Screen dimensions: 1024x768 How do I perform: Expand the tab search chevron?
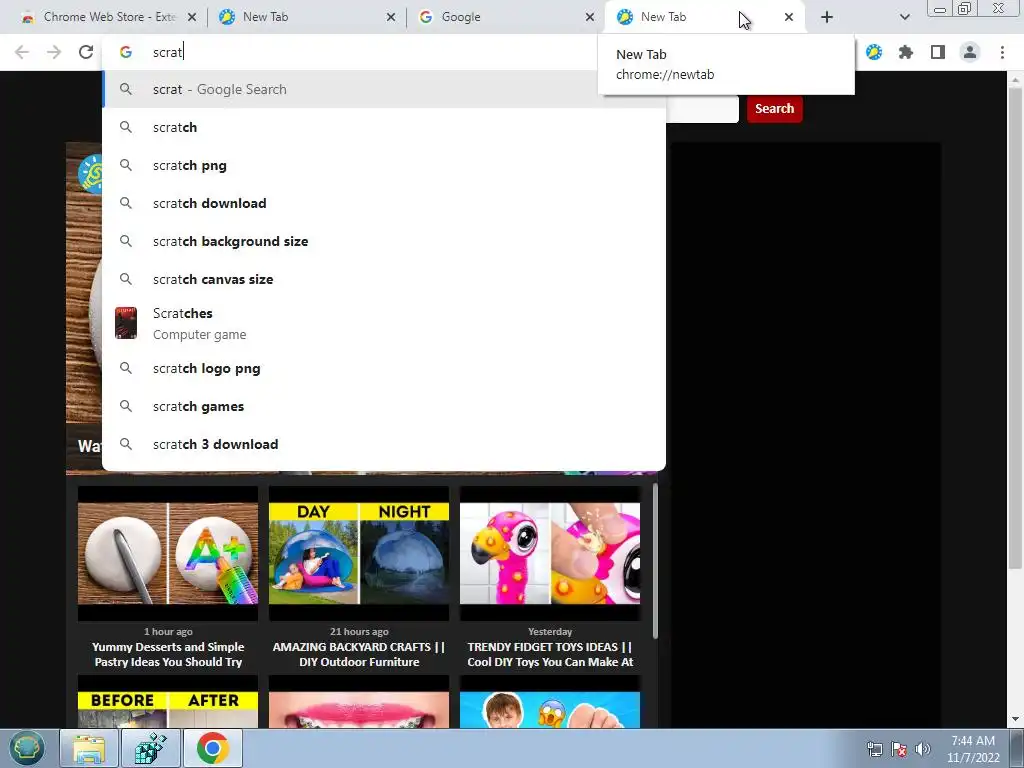coord(904,17)
